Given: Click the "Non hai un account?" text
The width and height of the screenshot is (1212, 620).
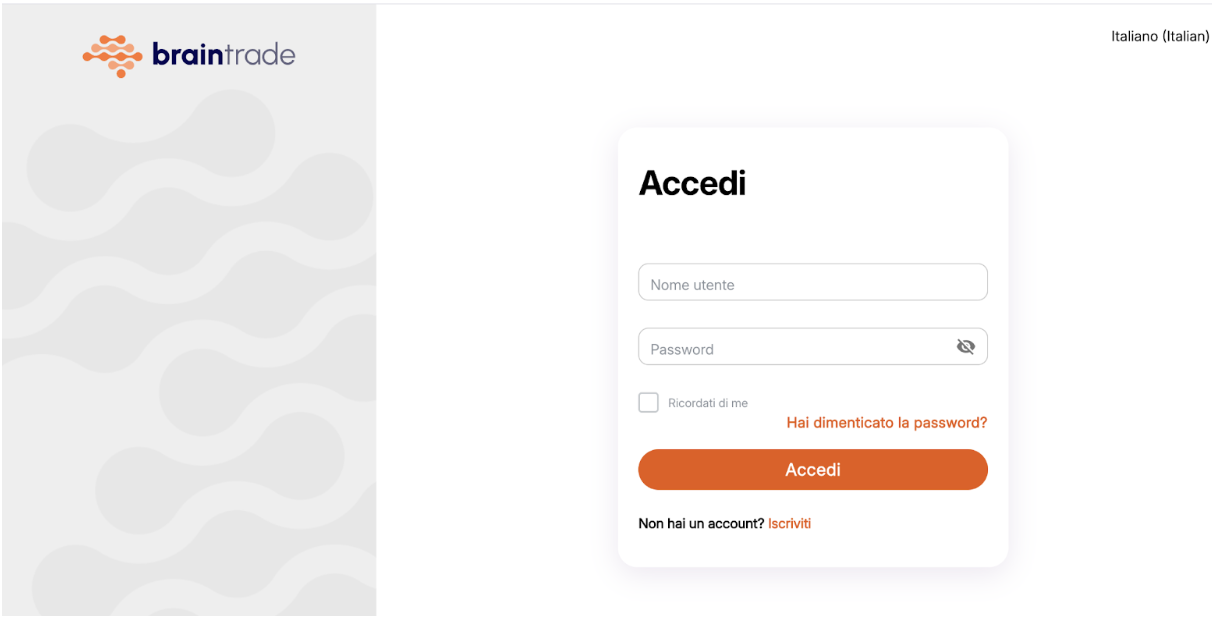Looking at the screenshot, I should pyautogui.click(x=701, y=523).
